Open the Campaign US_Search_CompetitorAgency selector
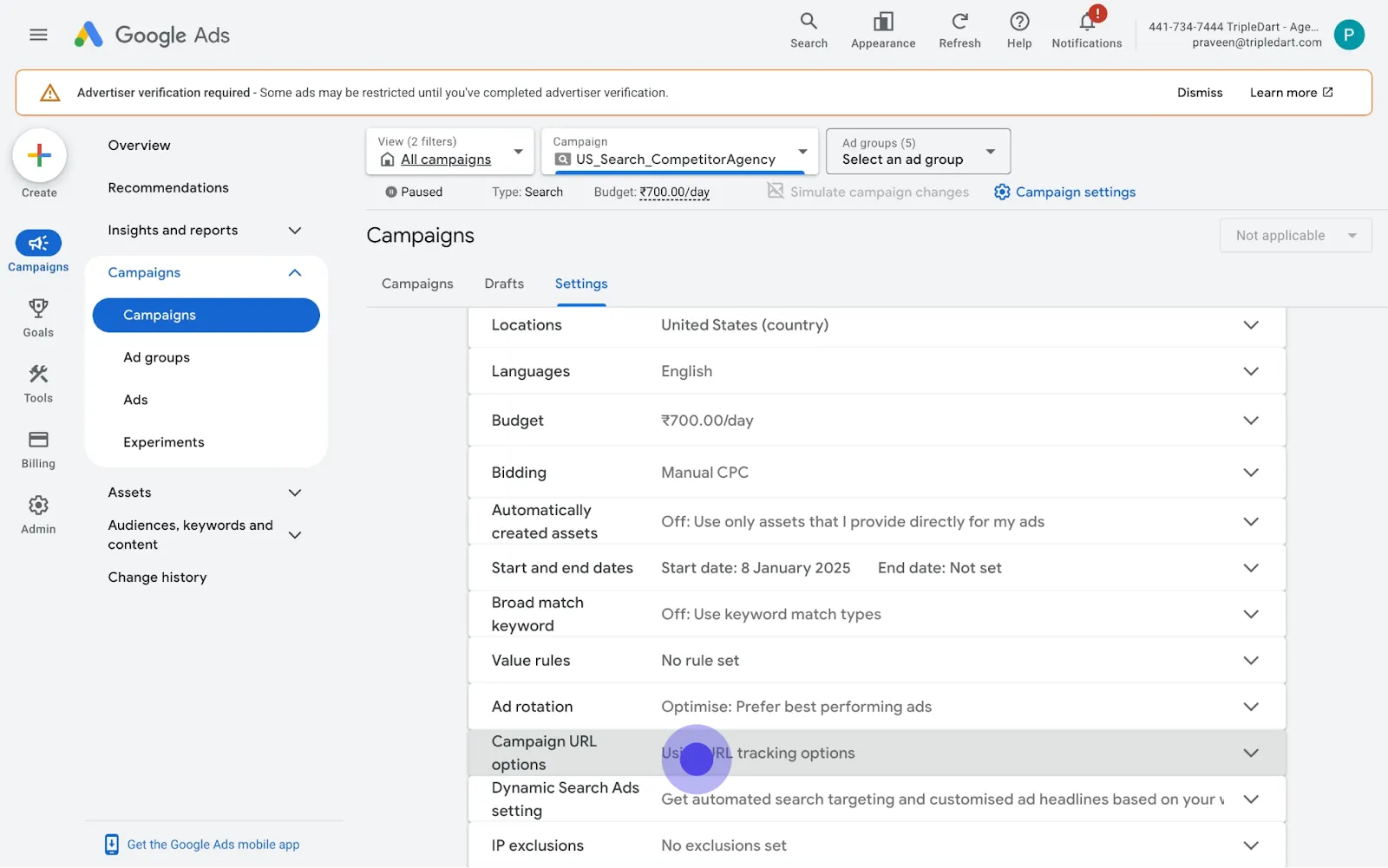This screenshot has height=868, width=1388. coord(679,152)
